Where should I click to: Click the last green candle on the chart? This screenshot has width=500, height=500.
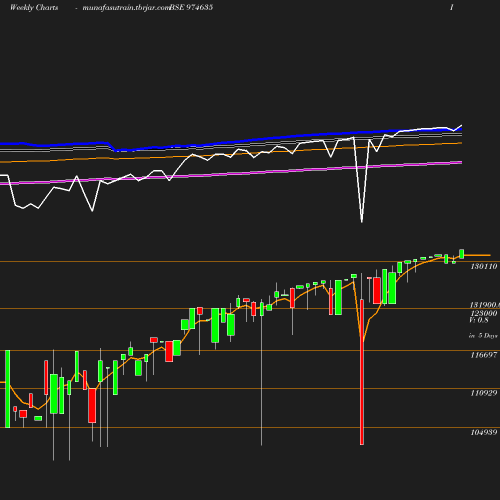(x=462, y=254)
